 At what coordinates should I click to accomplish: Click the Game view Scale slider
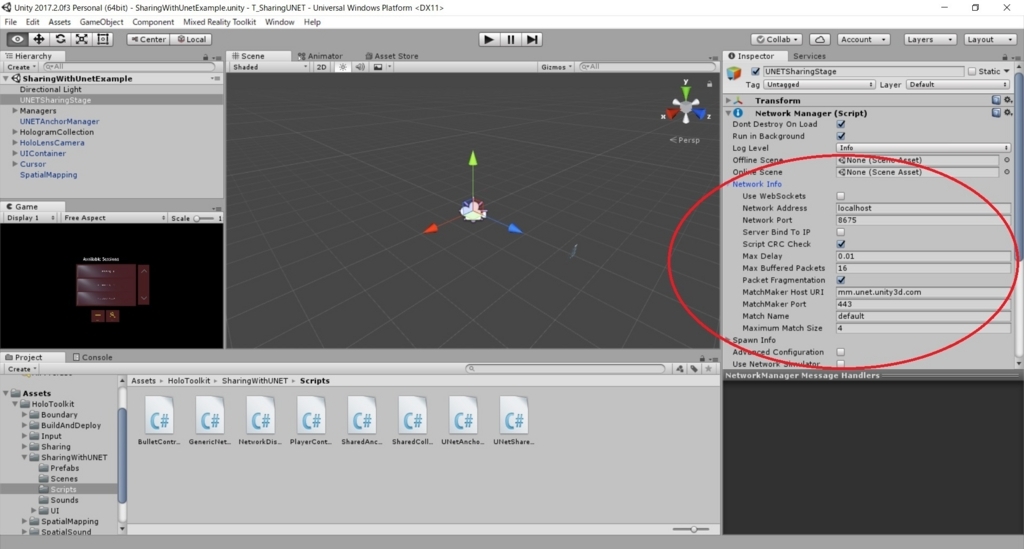pyautogui.click(x=204, y=218)
